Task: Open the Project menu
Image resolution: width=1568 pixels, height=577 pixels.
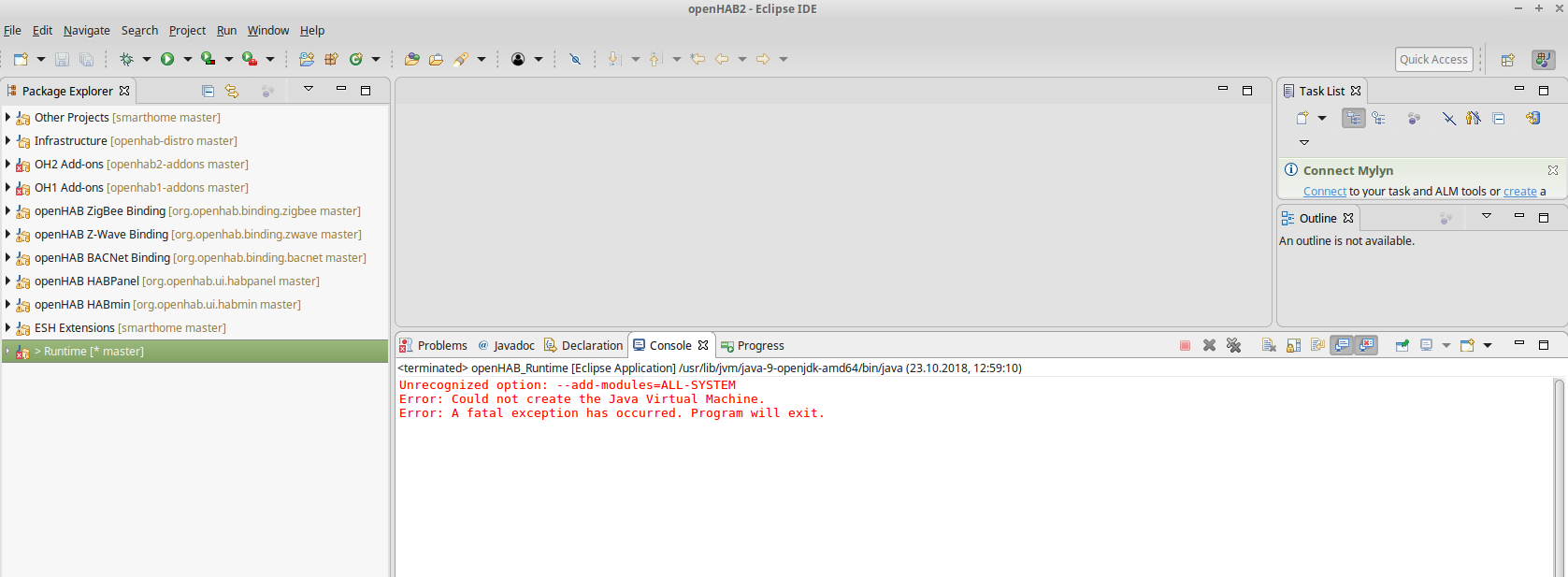Action: 187,30
